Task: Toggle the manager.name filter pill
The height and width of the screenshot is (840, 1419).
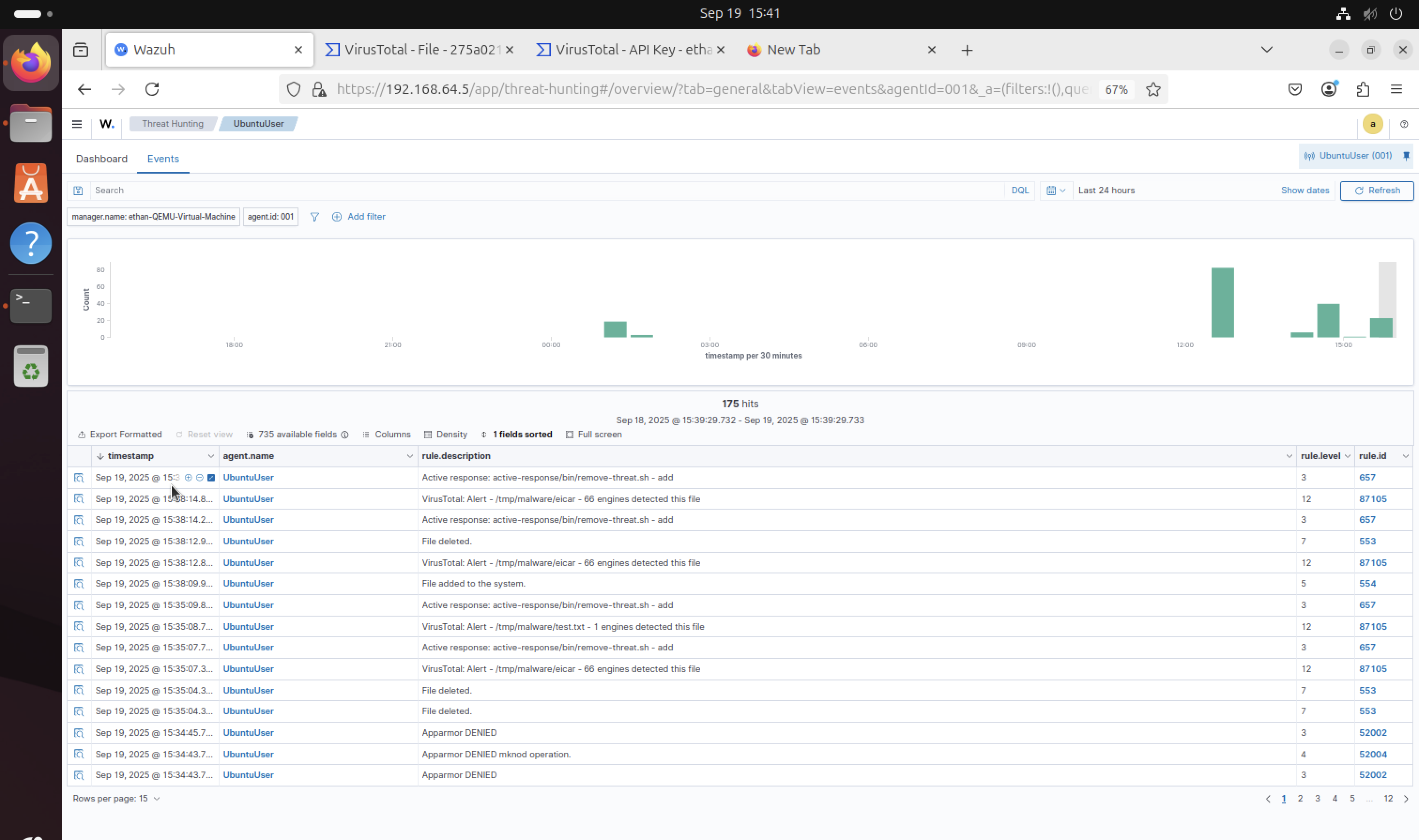Action: [153, 217]
